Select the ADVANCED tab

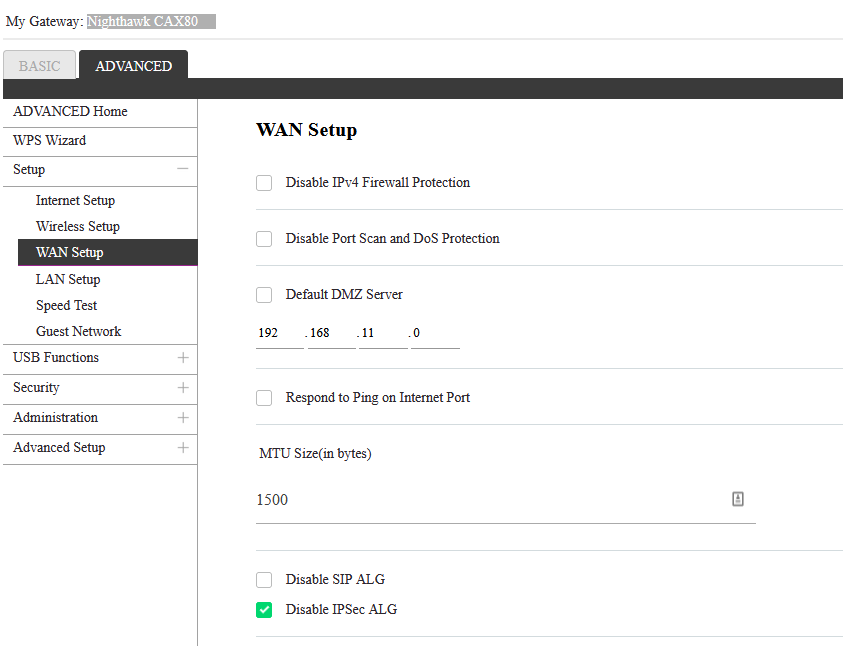click(133, 66)
